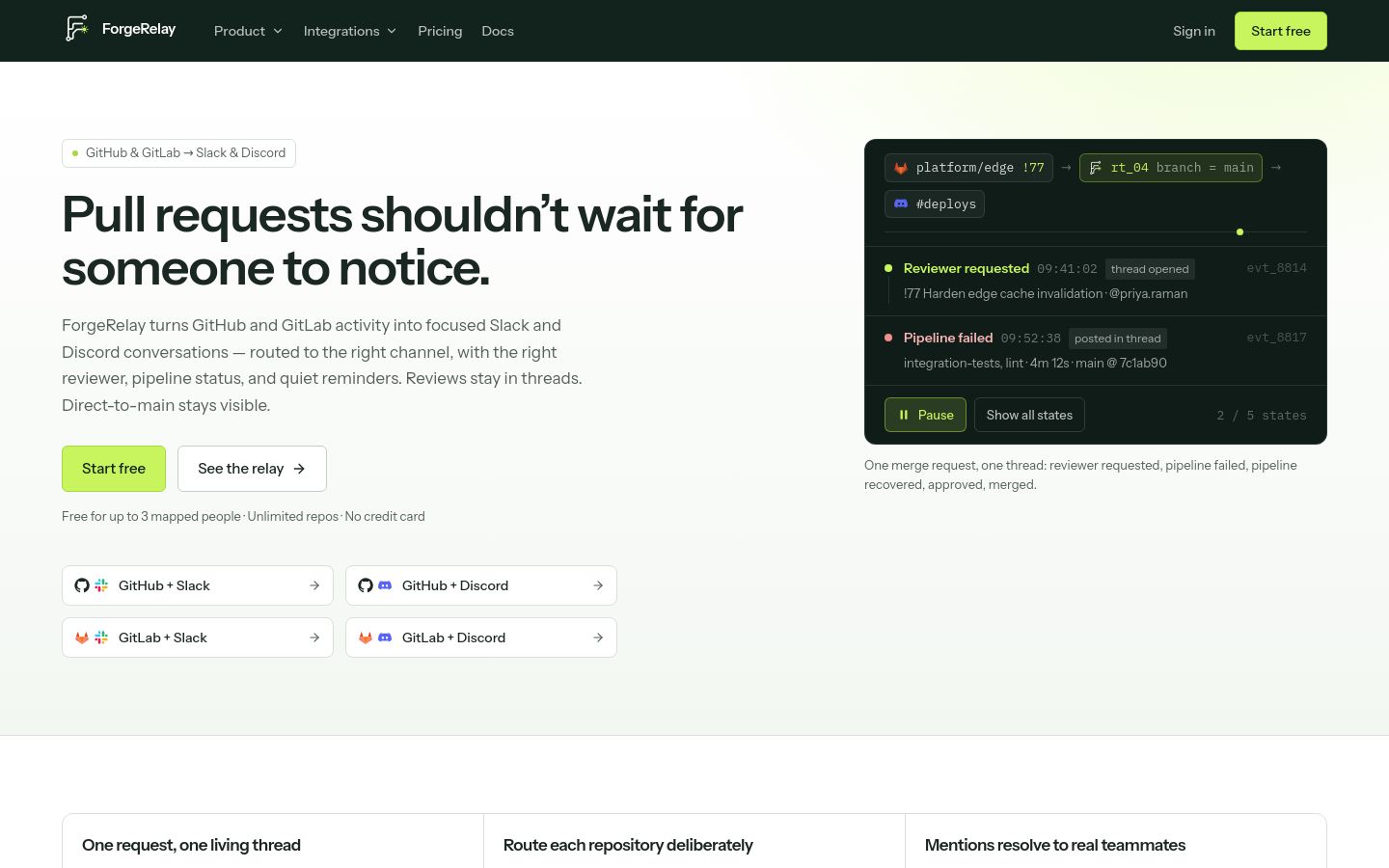Click the arrow on the GitLab + Slack card
The width and height of the screenshot is (1389, 868).
(314, 637)
